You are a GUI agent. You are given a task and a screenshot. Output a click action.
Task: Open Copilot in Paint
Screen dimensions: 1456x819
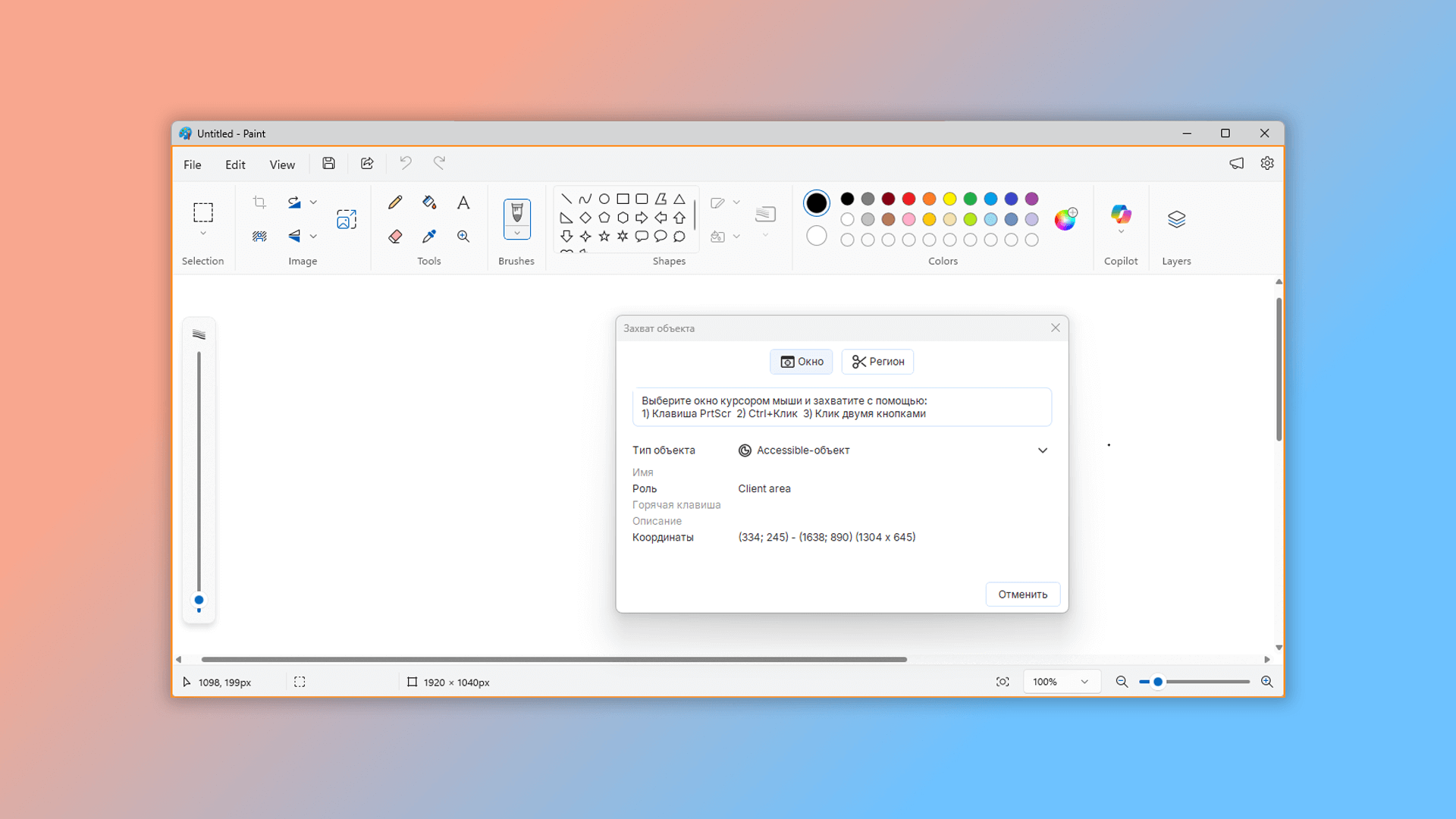(1121, 215)
